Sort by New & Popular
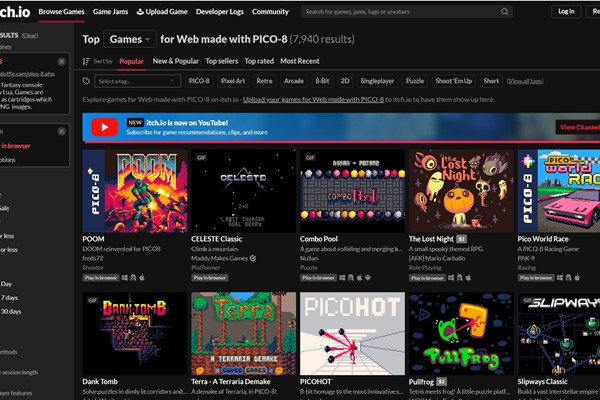This screenshot has width=600, height=400. tap(176, 61)
